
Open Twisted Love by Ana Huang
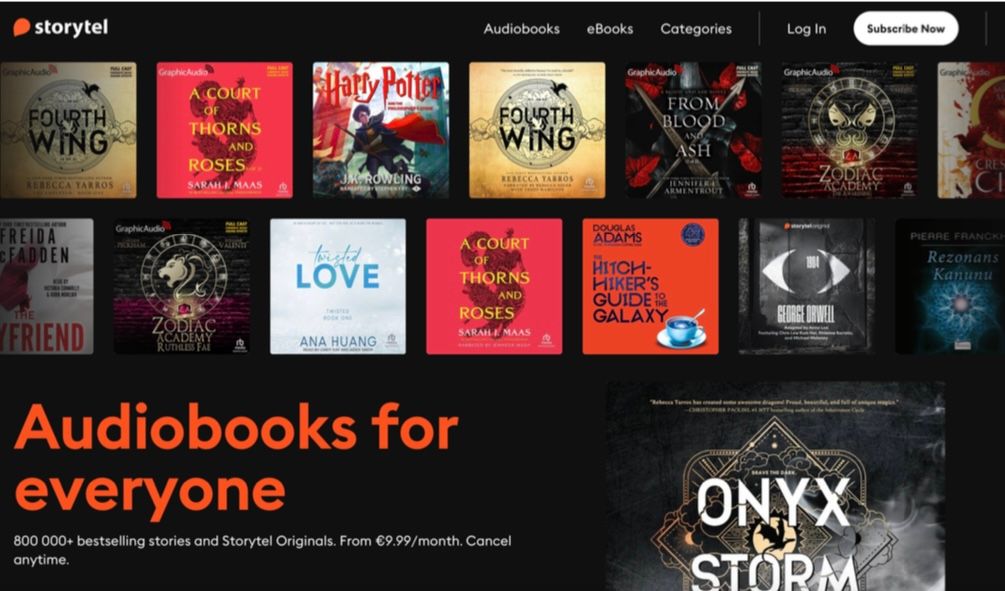(x=338, y=286)
